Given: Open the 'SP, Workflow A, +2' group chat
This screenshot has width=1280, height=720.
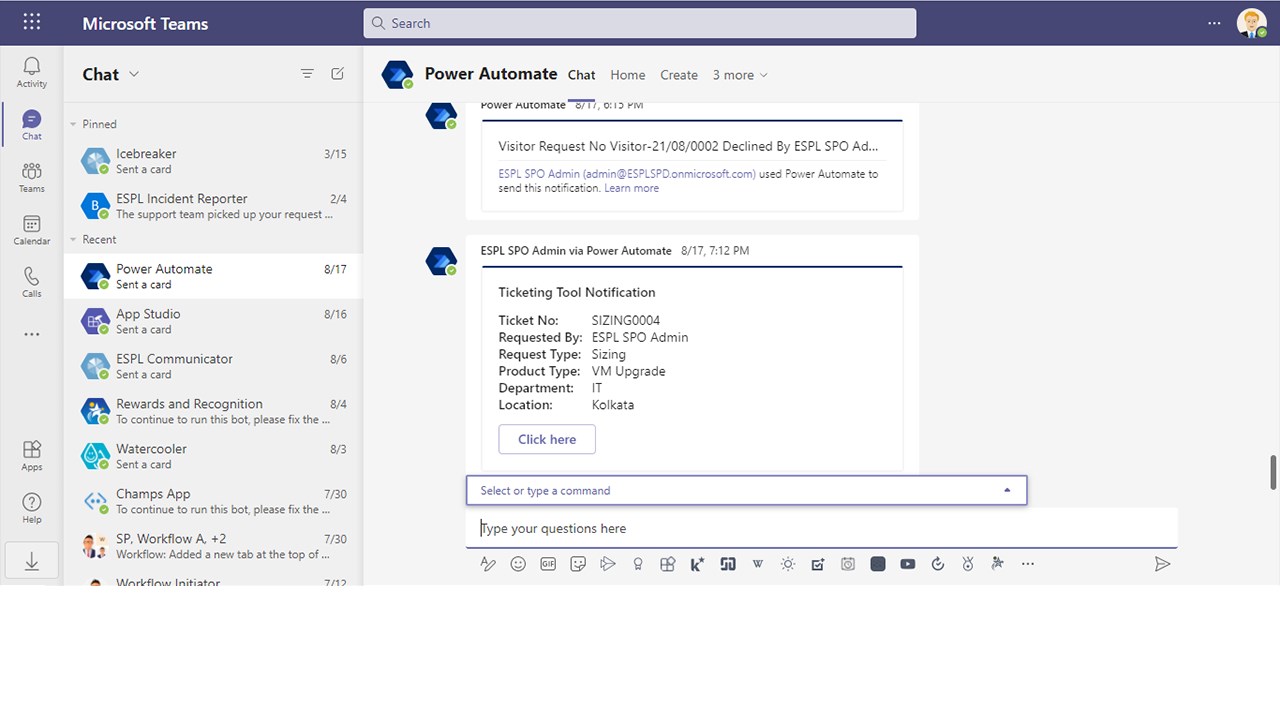Looking at the screenshot, I should tap(213, 546).
